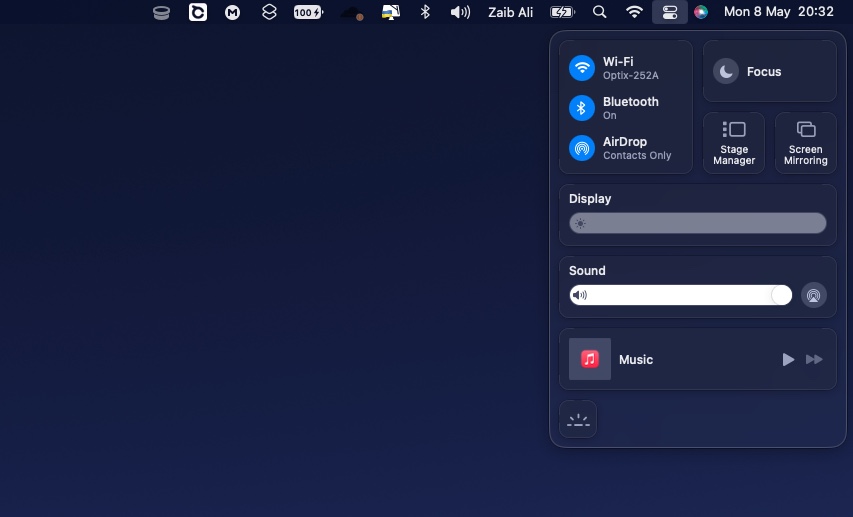The width and height of the screenshot is (853, 517).
Task: Open Spotlight search magnifier icon
Action: 599,12
